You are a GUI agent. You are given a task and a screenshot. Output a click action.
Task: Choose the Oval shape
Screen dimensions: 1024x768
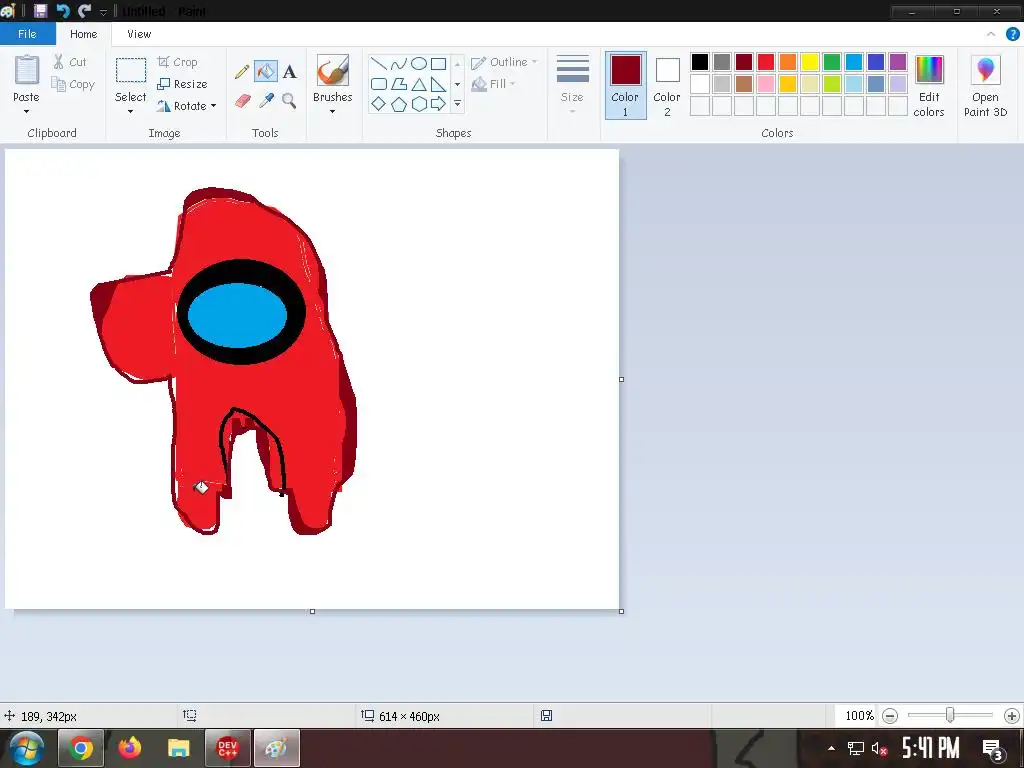419,63
